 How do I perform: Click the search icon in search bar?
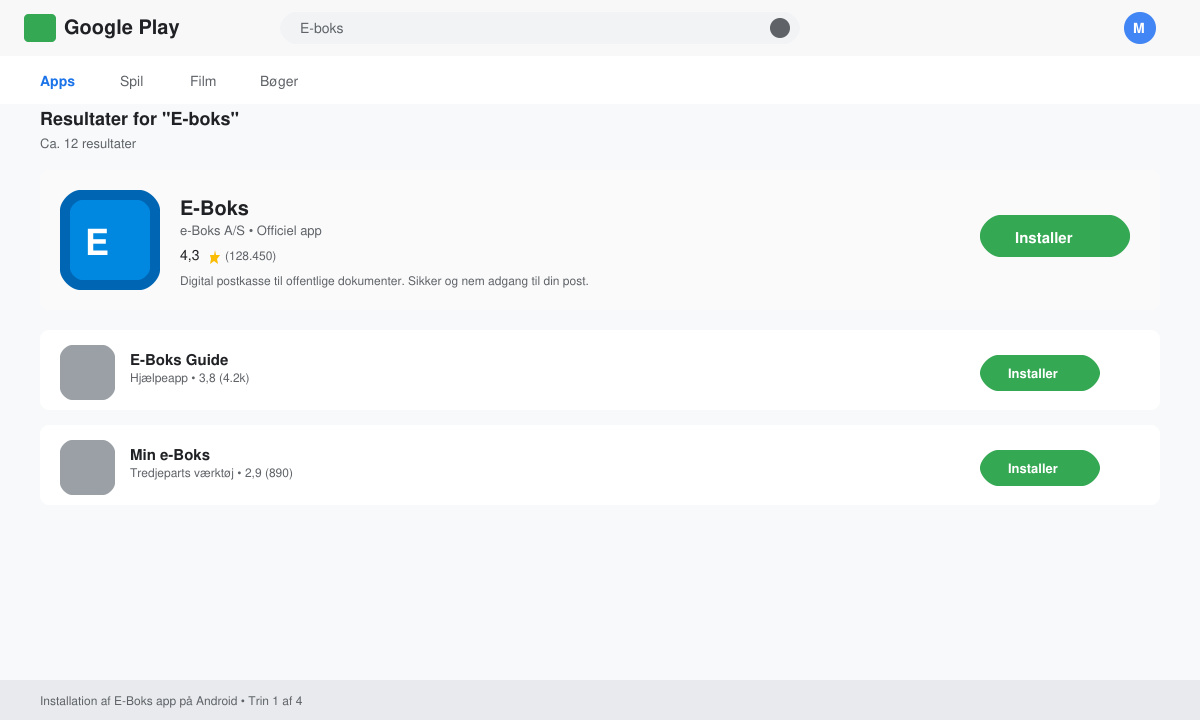780,28
